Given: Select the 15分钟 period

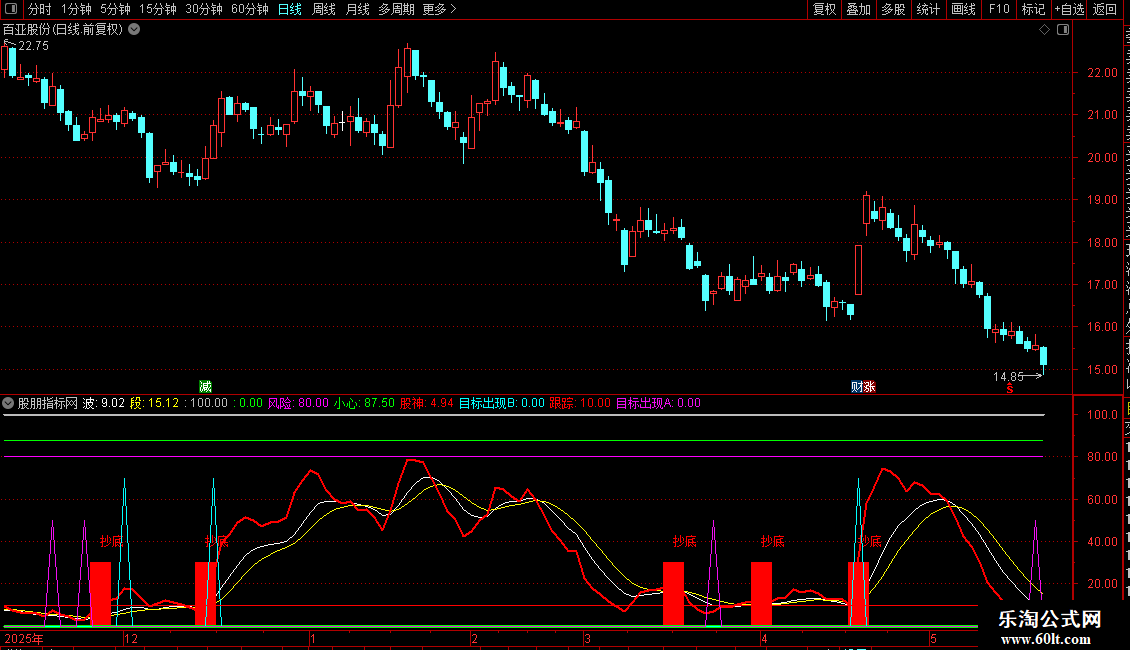Looking at the screenshot, I should pyautogui.click(x=157, y=9).
